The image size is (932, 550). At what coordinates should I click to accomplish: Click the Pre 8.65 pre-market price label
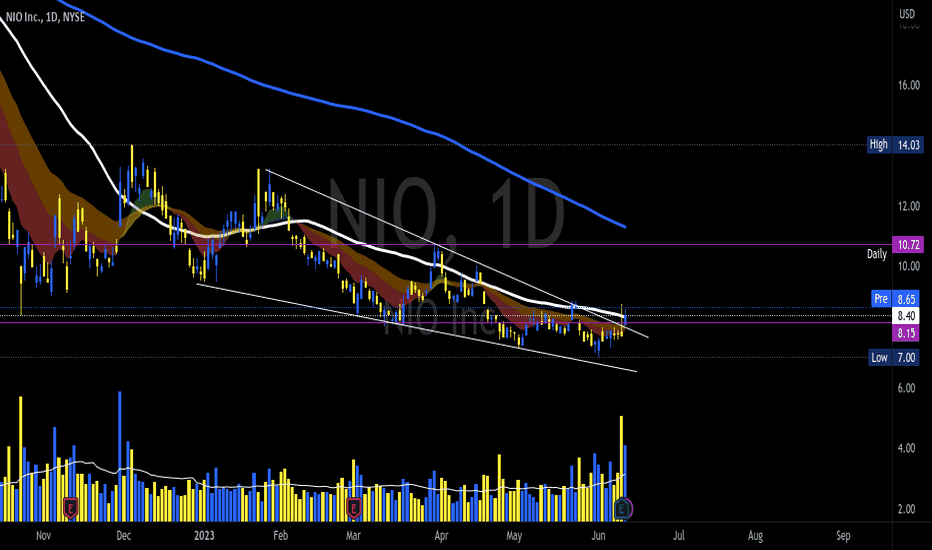coord(897,299)
